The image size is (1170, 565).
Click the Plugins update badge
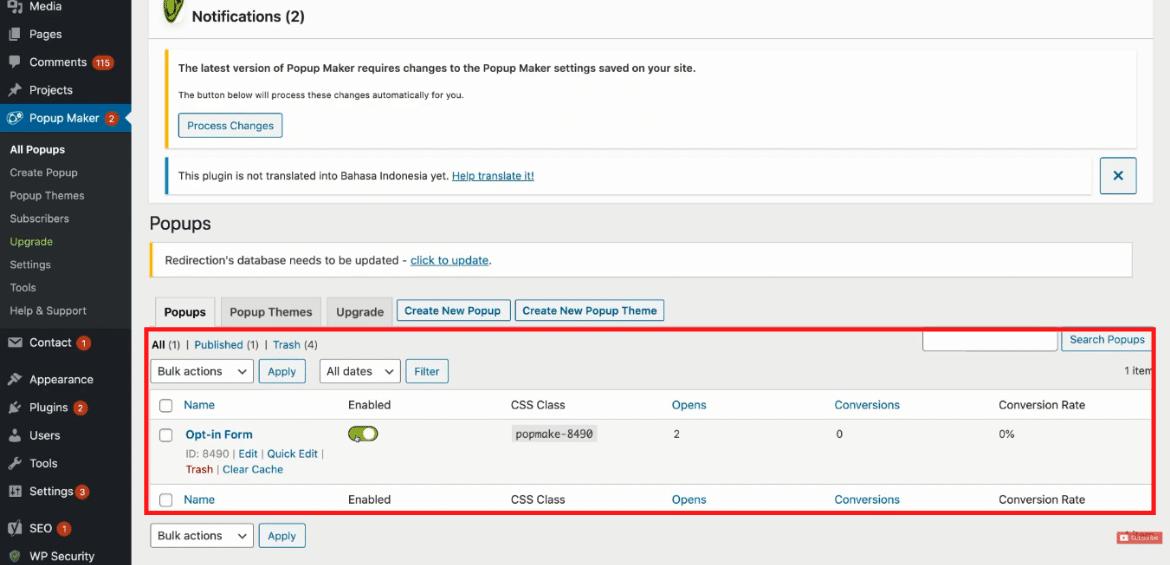81,408
